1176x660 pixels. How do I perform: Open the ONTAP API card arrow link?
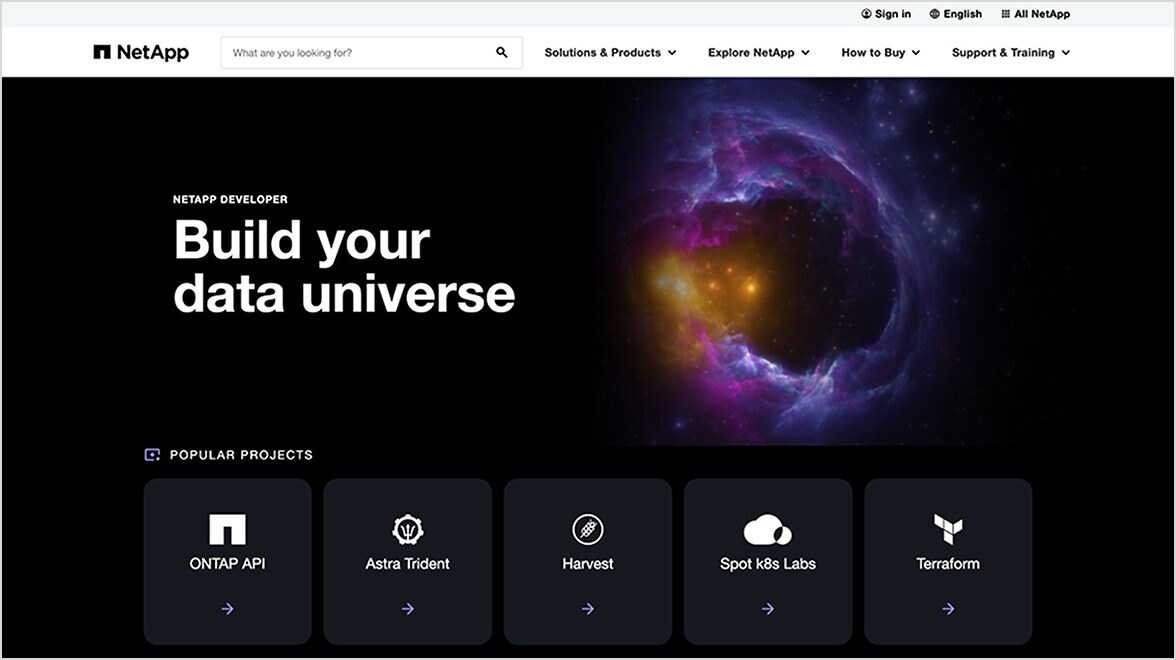(x=227, y=608)
